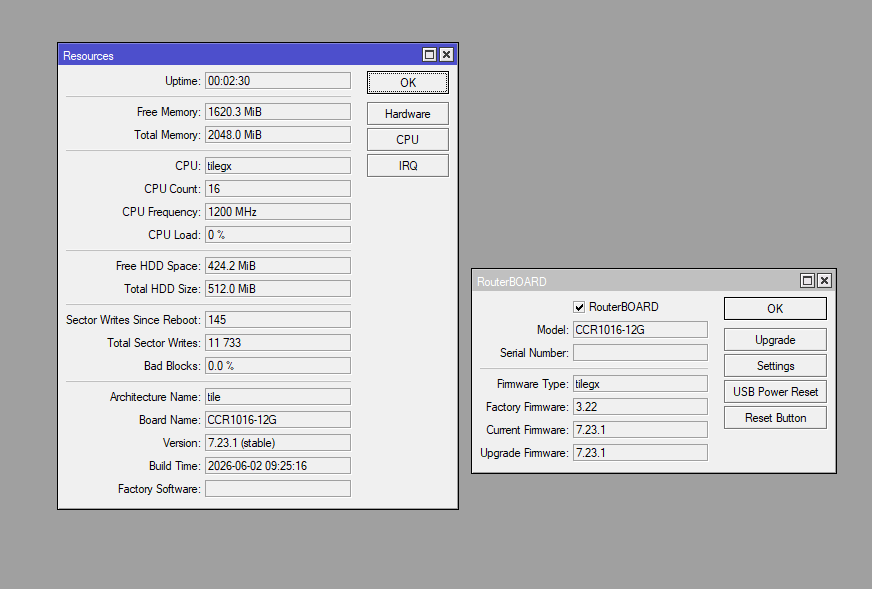Click the Firmware Type field tilegx
Image resolution: width=872 pixels, height=589 pixels.
click(640, 384)
